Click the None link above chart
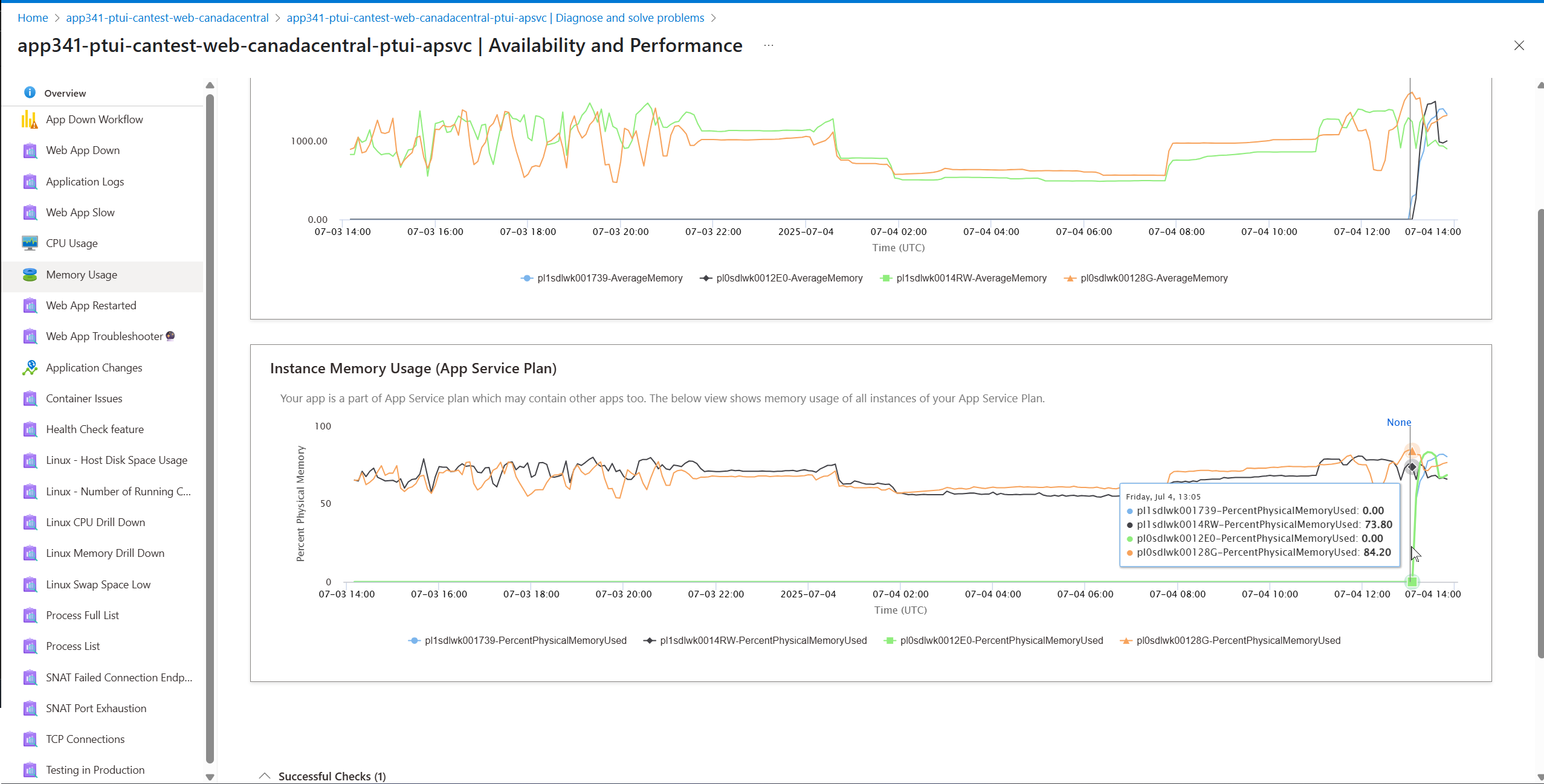The width and height of the screenshot is (1544, 784). [1399, 422]
